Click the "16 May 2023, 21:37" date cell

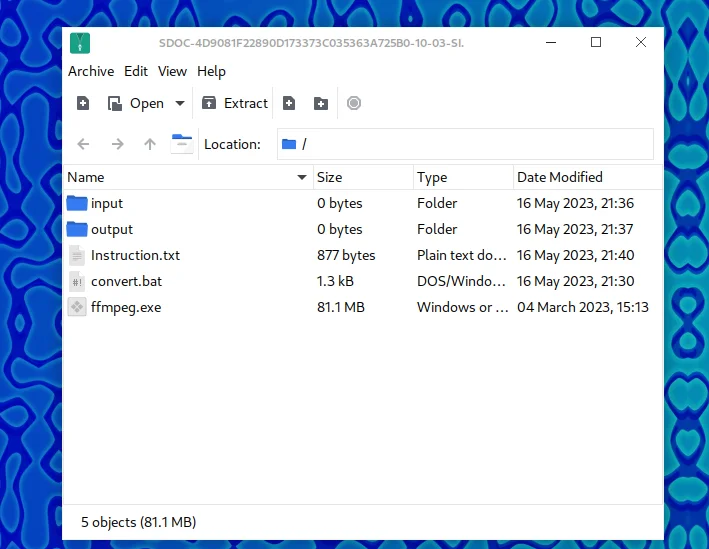click(575, 229)
